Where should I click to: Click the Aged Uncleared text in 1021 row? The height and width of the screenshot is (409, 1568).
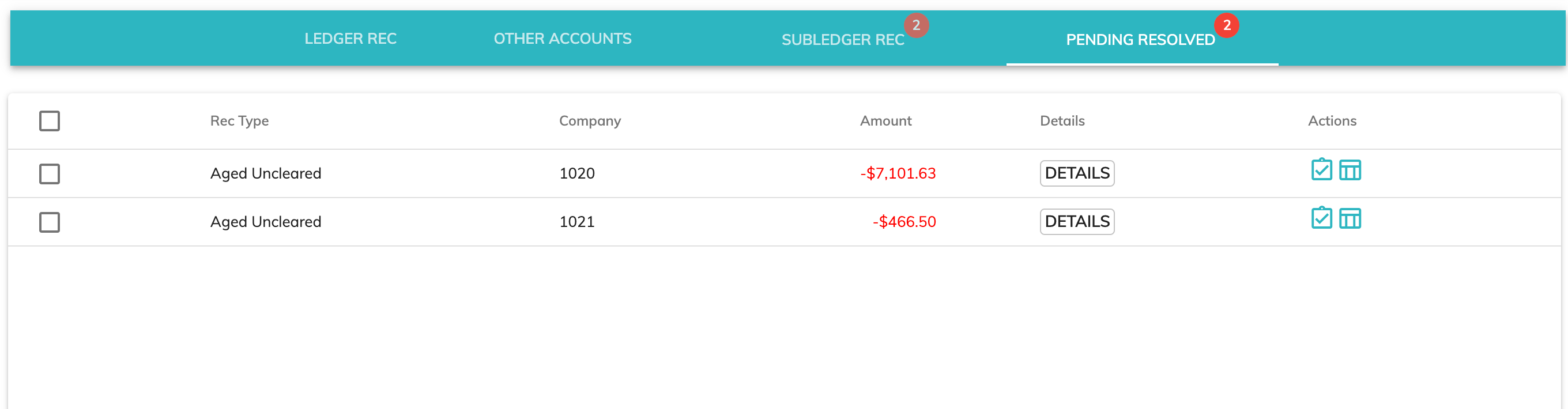point(265,222)
